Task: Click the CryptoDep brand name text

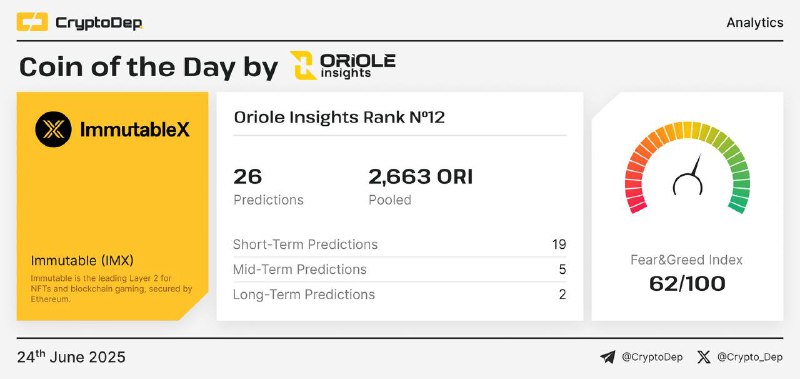Action: (x=99, y=23)
